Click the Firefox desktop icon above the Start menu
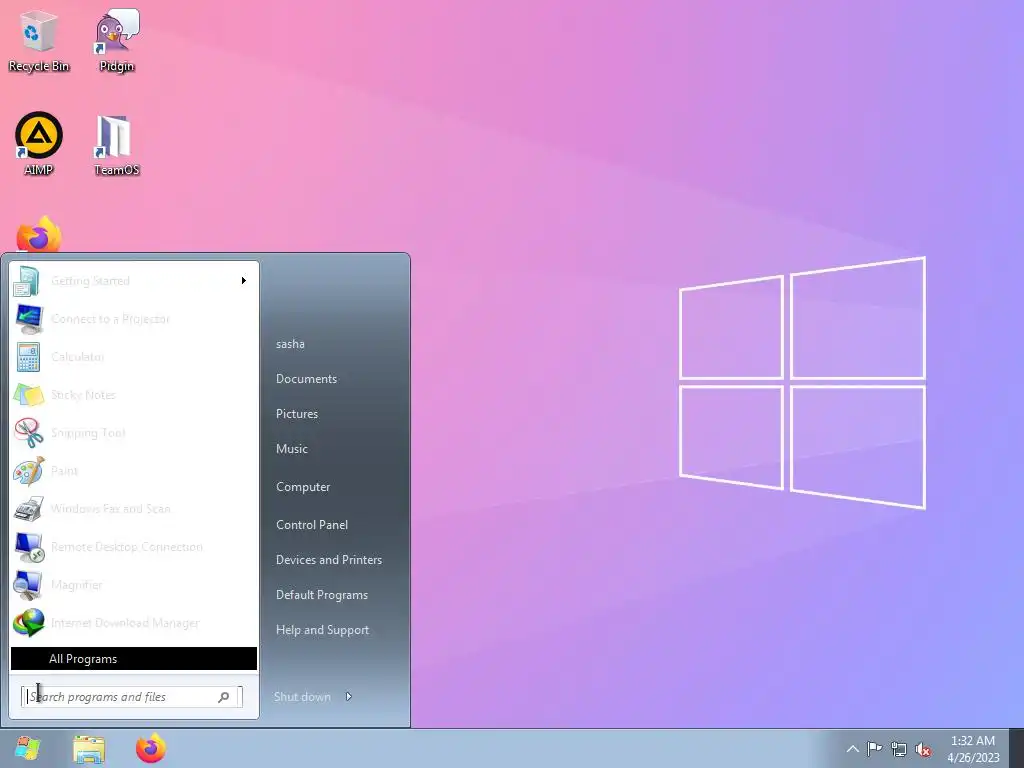 click(x=39, y=234)
